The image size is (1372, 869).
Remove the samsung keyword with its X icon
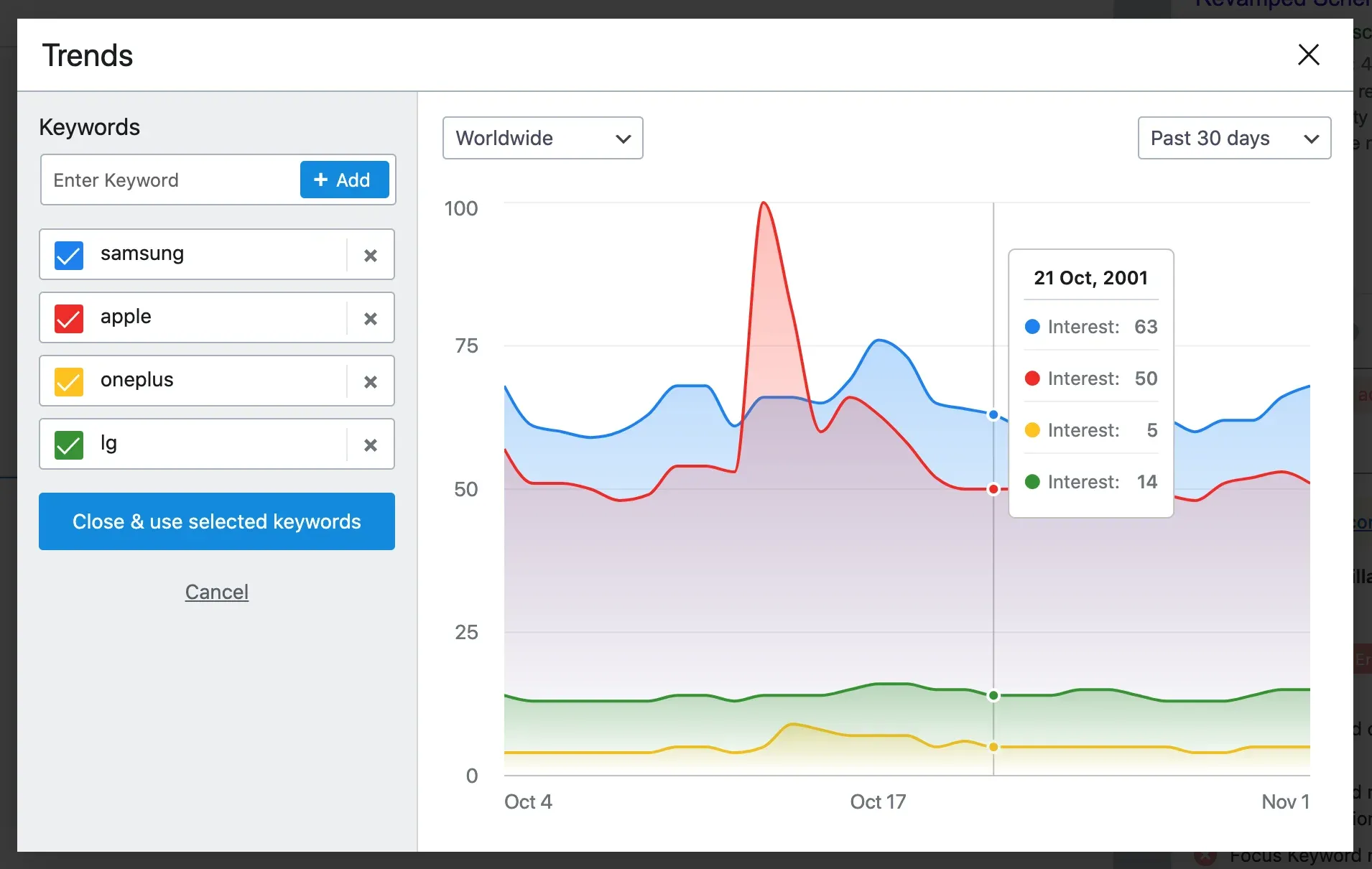pyautogui.click(x=371, y=255)
